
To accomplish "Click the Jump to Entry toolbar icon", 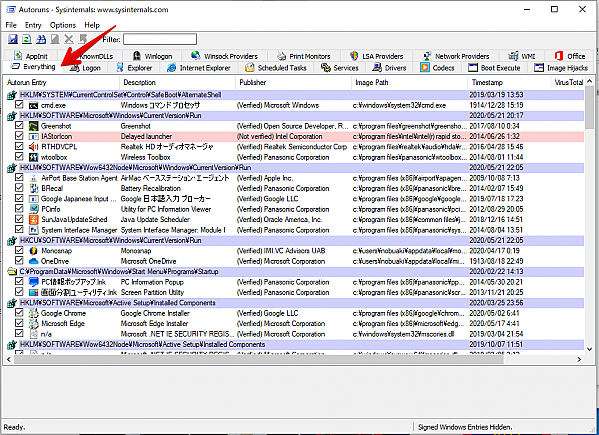I will (x=83, y=39).
